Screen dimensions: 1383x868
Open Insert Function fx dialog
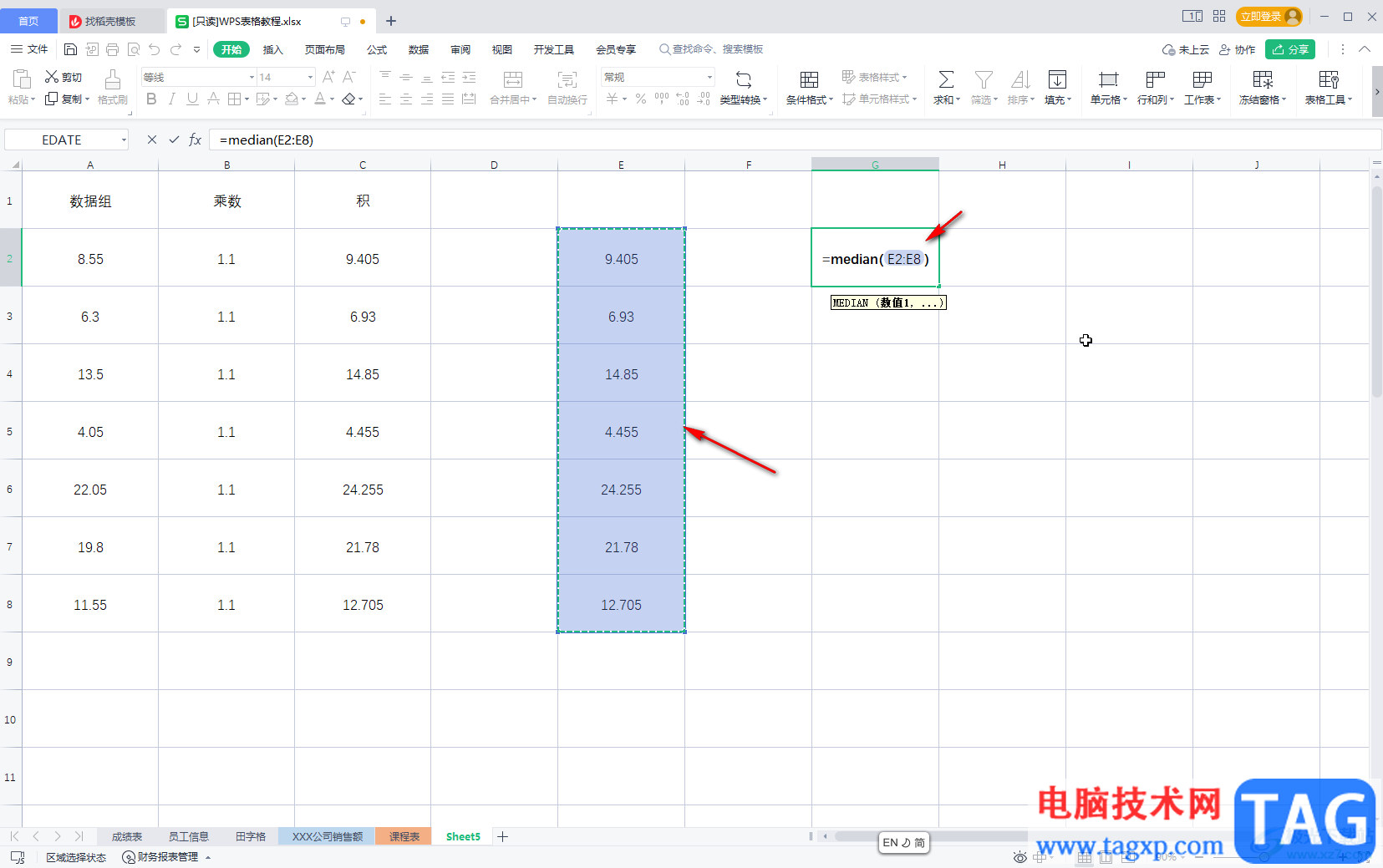point(195,140)
